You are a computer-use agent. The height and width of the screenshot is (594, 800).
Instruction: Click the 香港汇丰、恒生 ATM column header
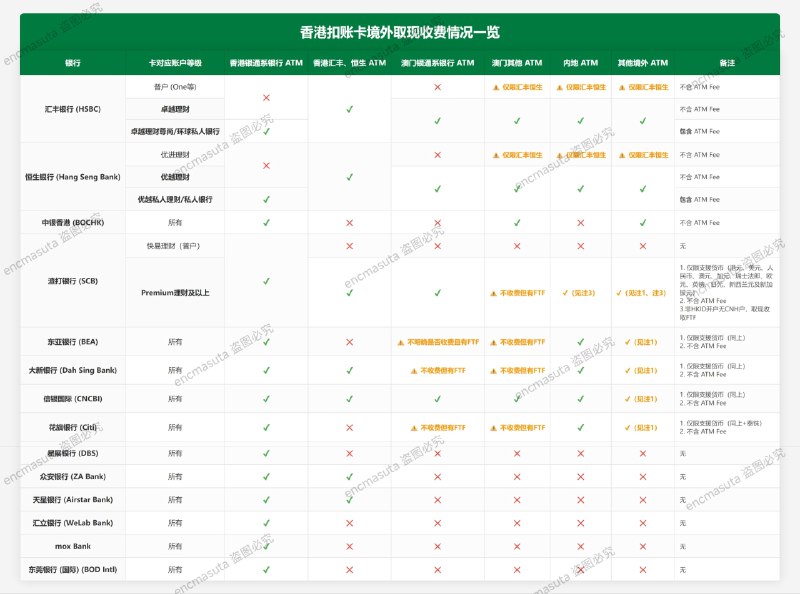(349, 63)
